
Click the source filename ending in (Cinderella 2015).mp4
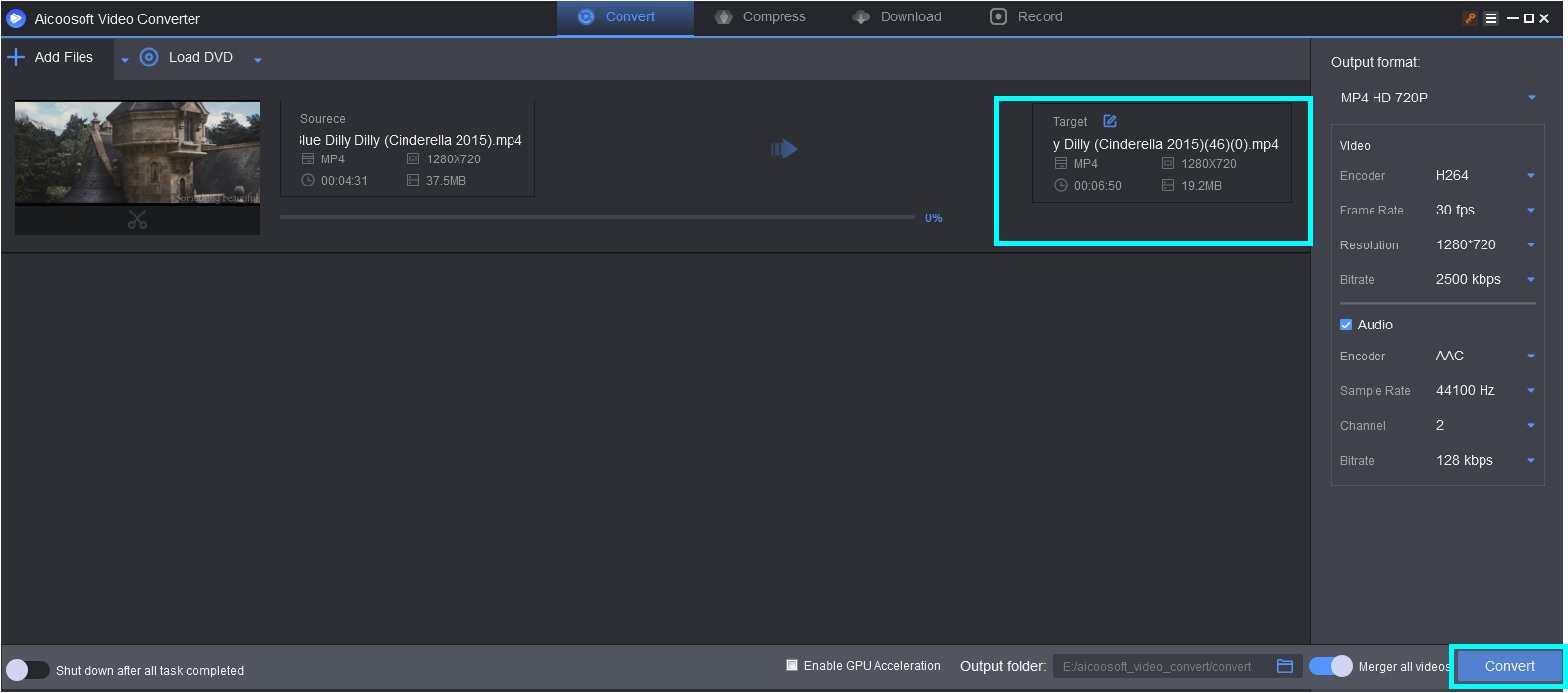[x=410, y=140]
